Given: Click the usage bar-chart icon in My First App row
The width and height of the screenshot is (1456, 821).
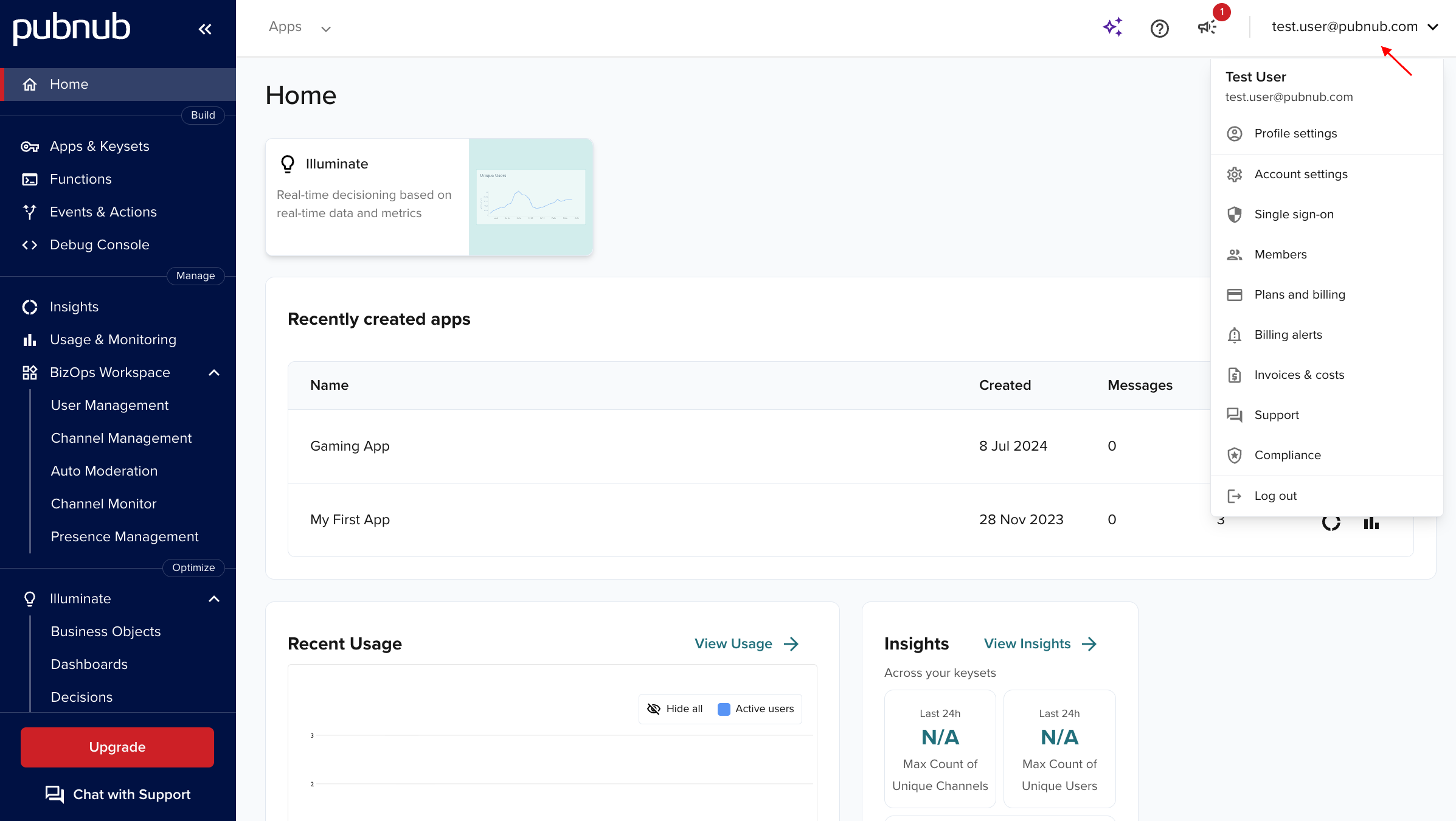Looking at the screenshot, I should tap(1371, 522).
